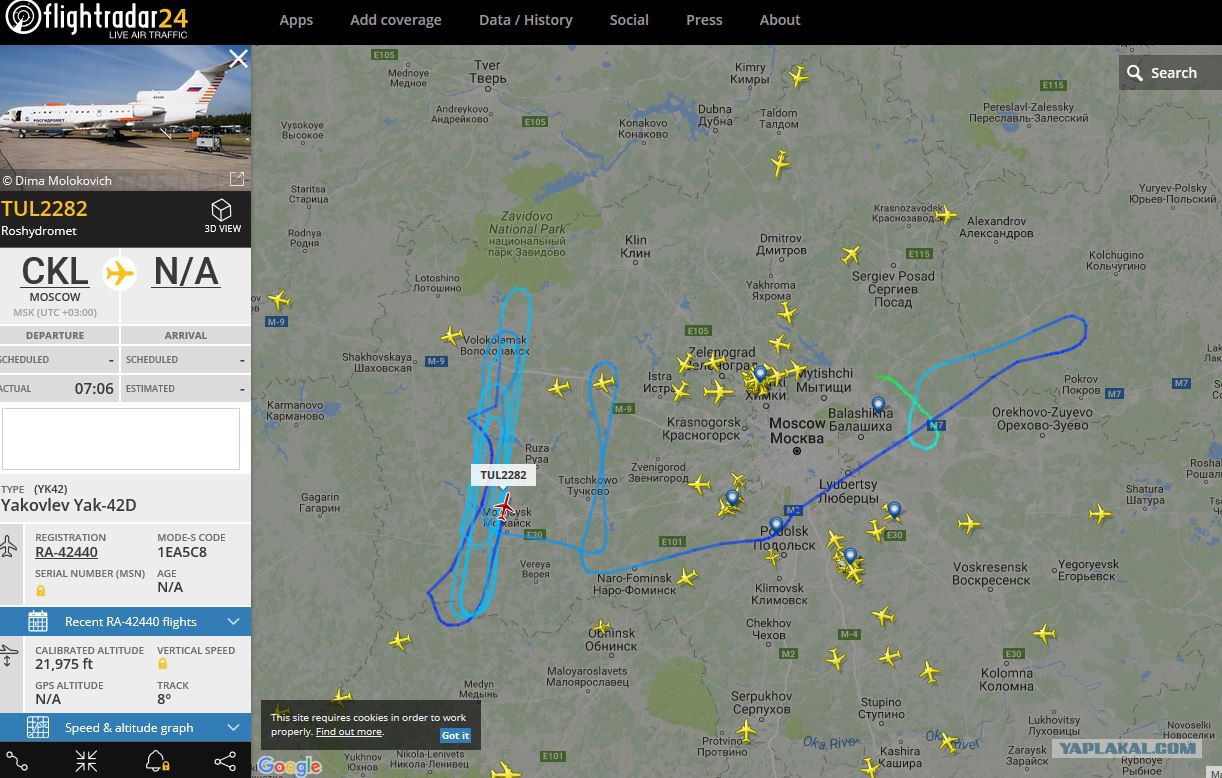Viewport: 1222px width, 778px height.
Task: Click airport pin at Podolsk
Action: point(776,524)
